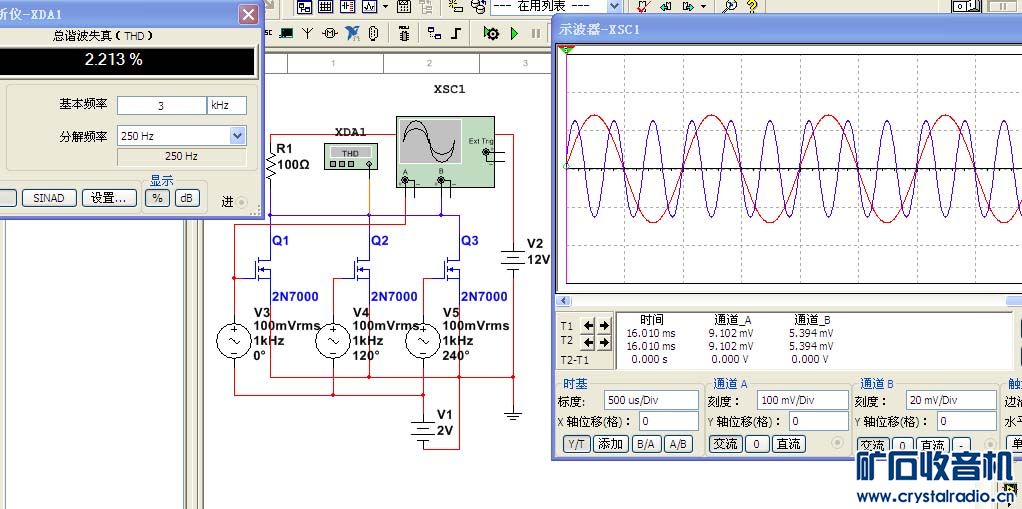This screenshot has width=1022, height=509.
Task: Click the green Run simulation play icon
Action: point(514,33)
